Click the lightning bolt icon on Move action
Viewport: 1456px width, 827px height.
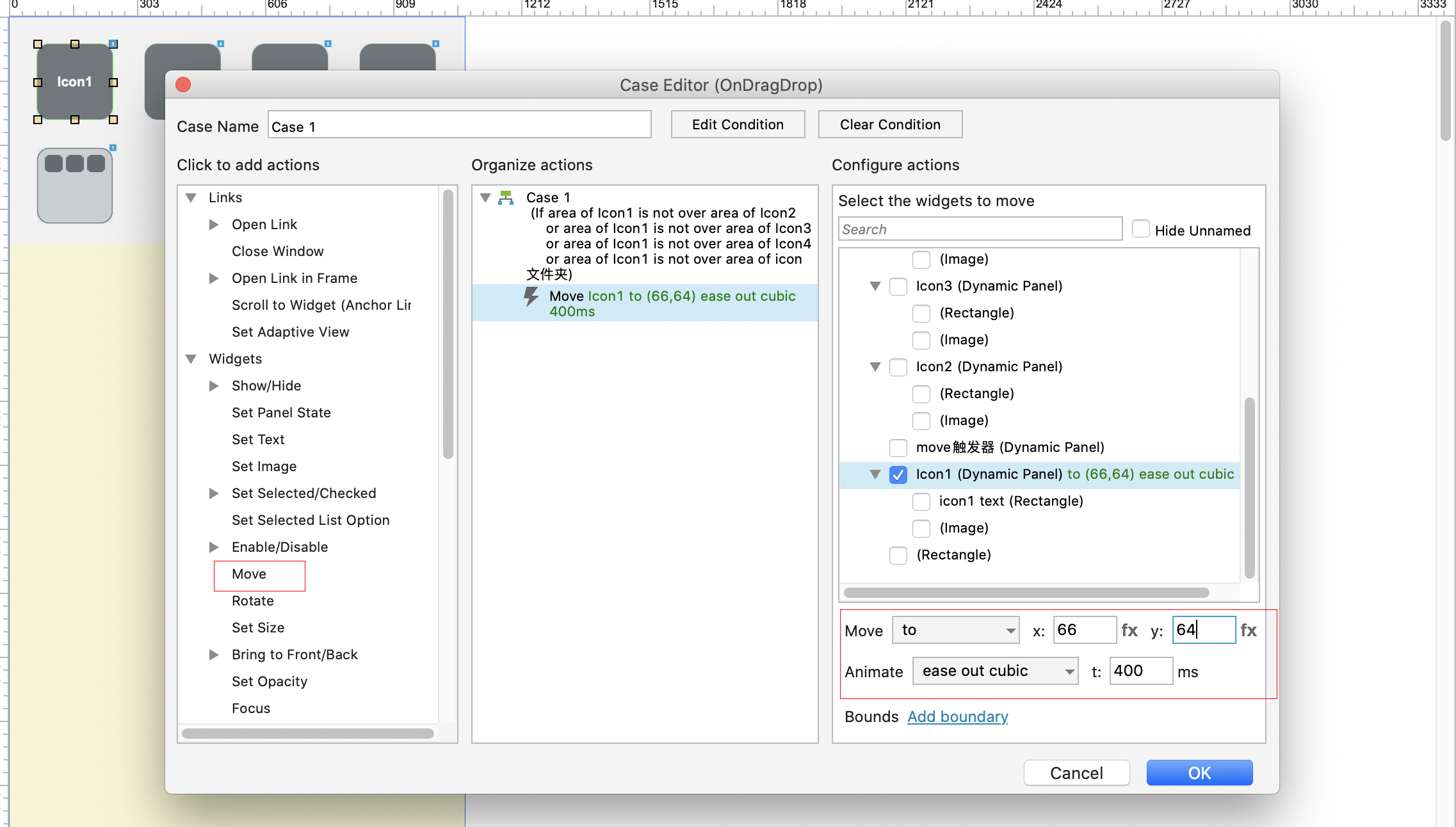coord(531,296)
